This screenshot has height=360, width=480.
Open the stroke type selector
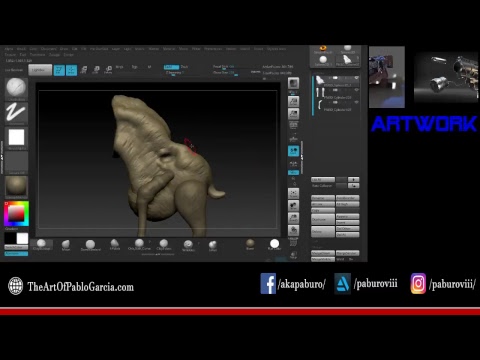[x=16, y=113]
